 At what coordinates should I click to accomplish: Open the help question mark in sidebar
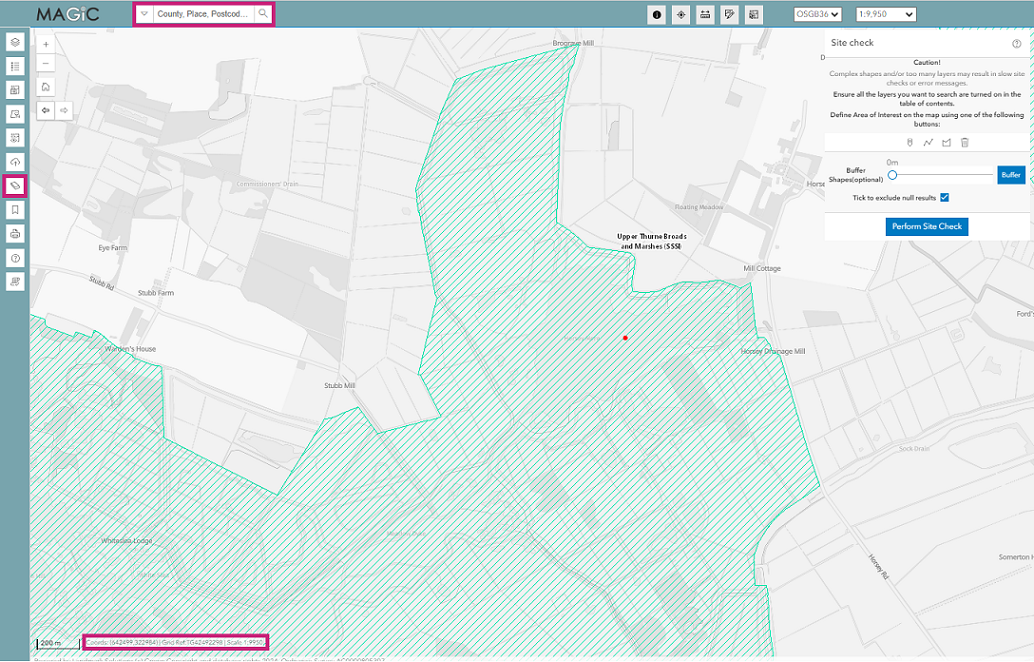point(15,258)
